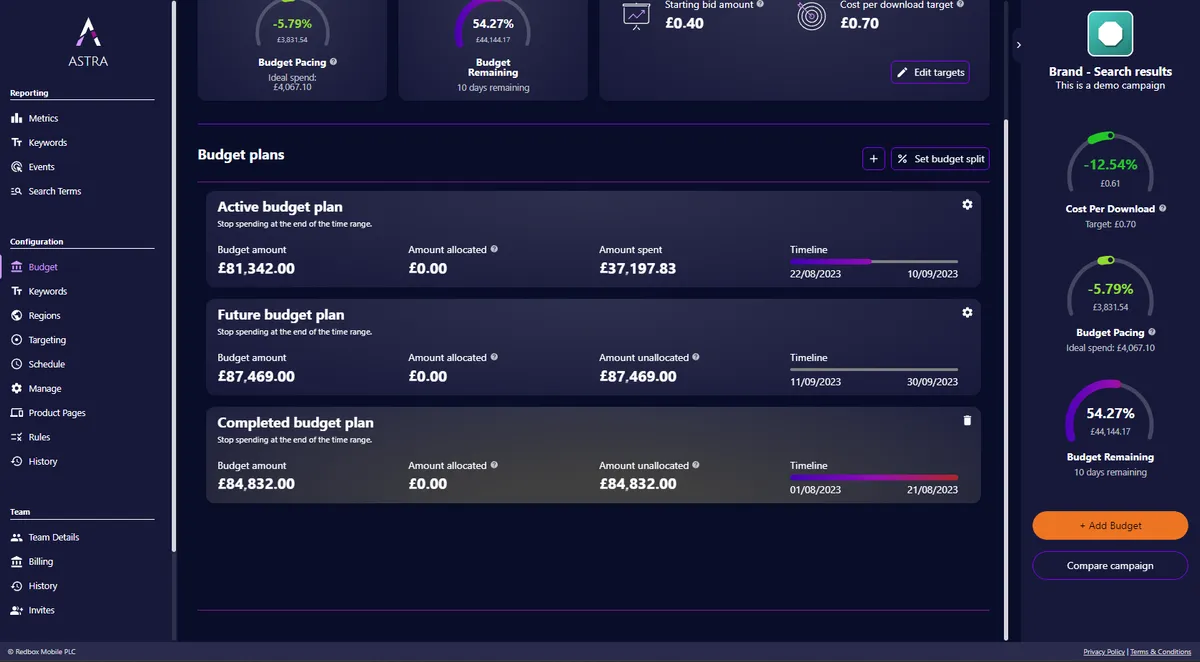Screen dimensions: 1200x662
Task: Click Compare campaign button
Action: click(1110, 566)
